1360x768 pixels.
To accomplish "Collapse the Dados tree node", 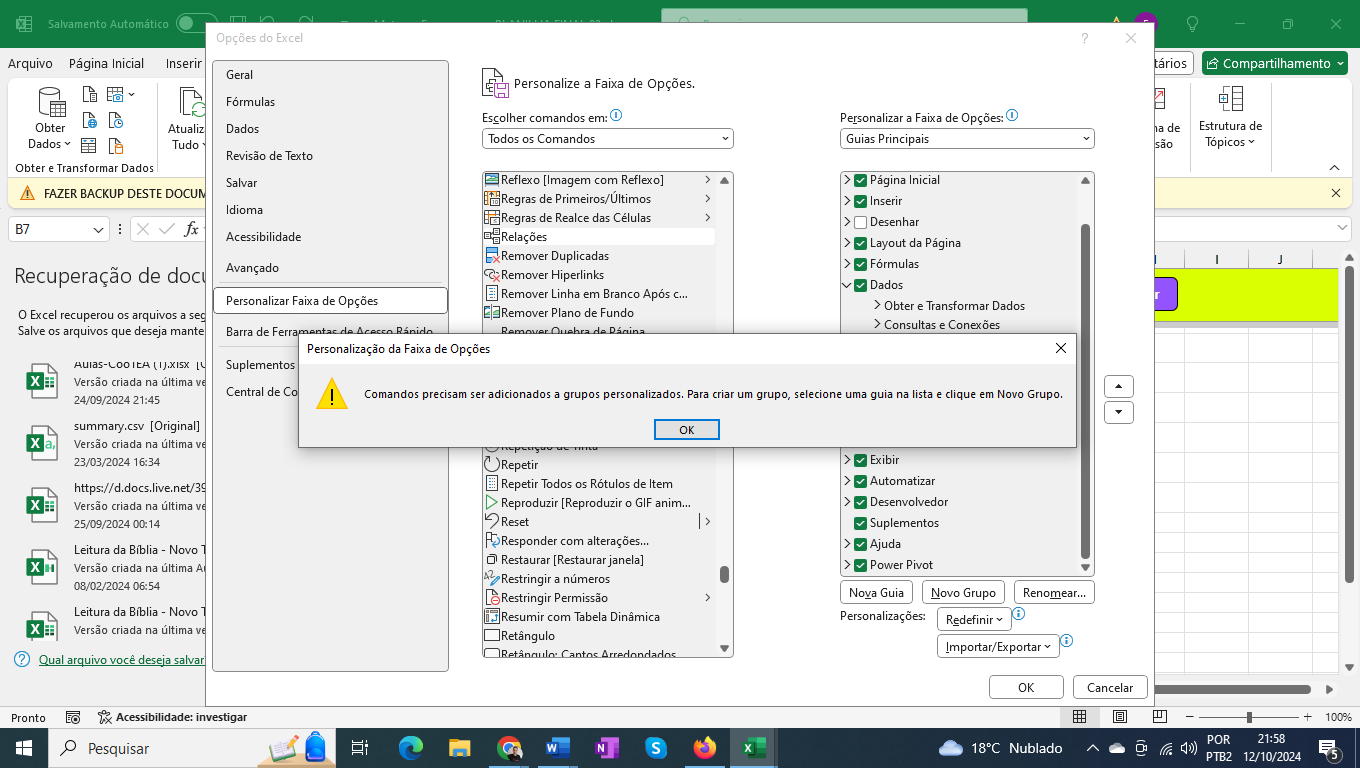I will [x=847, y=285].
